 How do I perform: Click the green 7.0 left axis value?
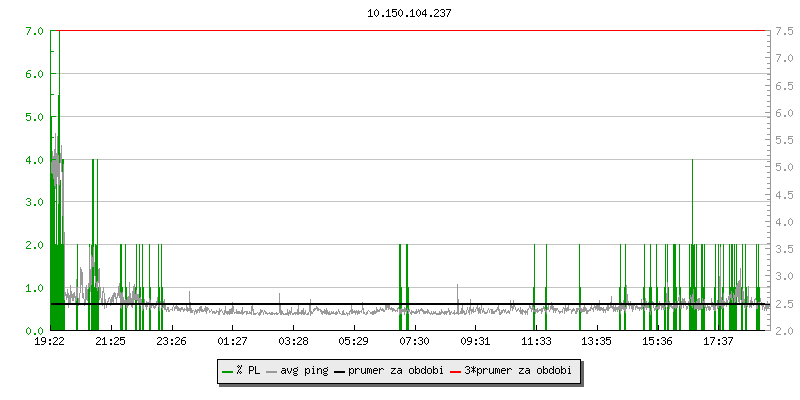(x=33, y=31)
